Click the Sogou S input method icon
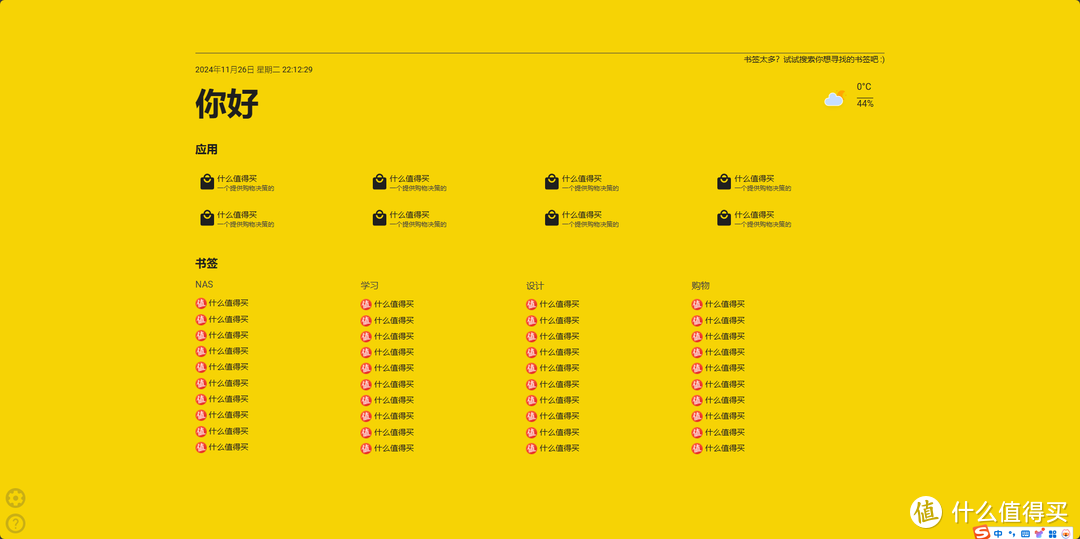 click(982, 533)
